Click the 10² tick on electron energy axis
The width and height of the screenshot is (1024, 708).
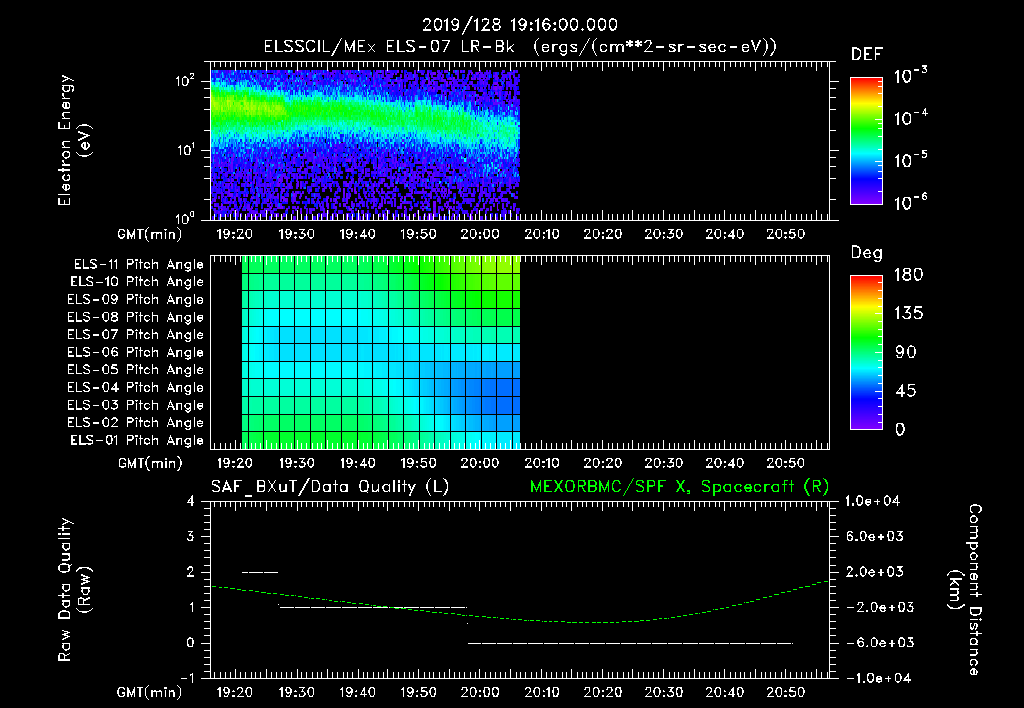(x=185, y=81)
